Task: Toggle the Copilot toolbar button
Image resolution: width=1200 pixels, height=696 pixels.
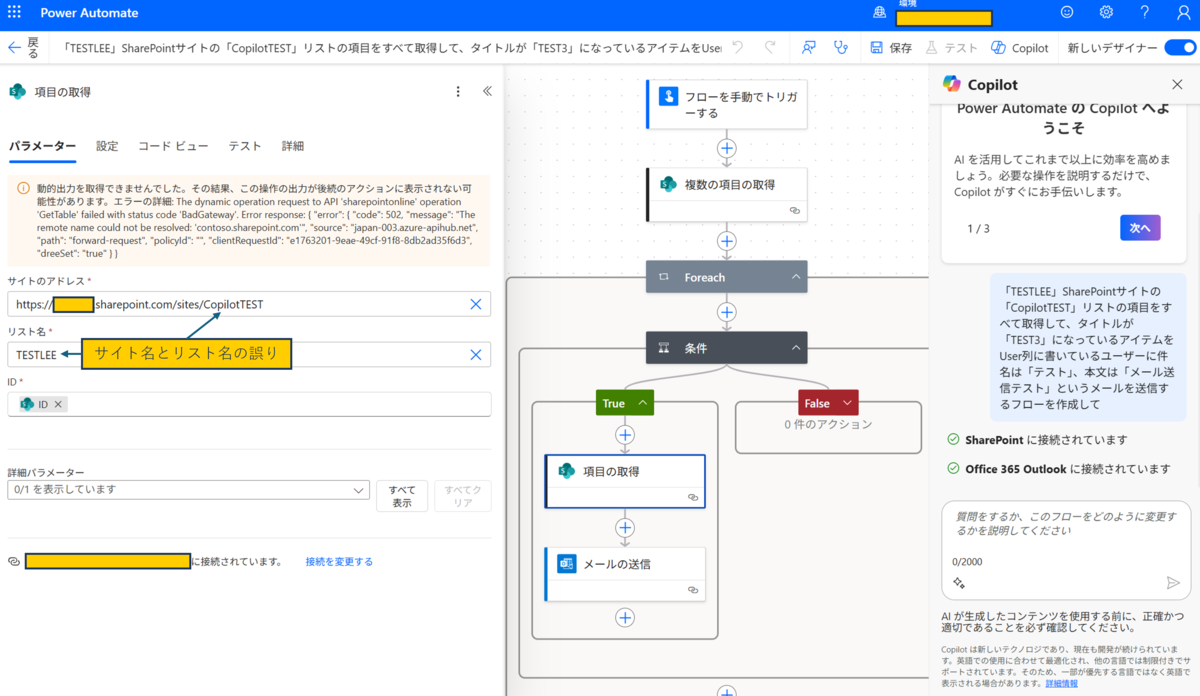Action: 1020,47
